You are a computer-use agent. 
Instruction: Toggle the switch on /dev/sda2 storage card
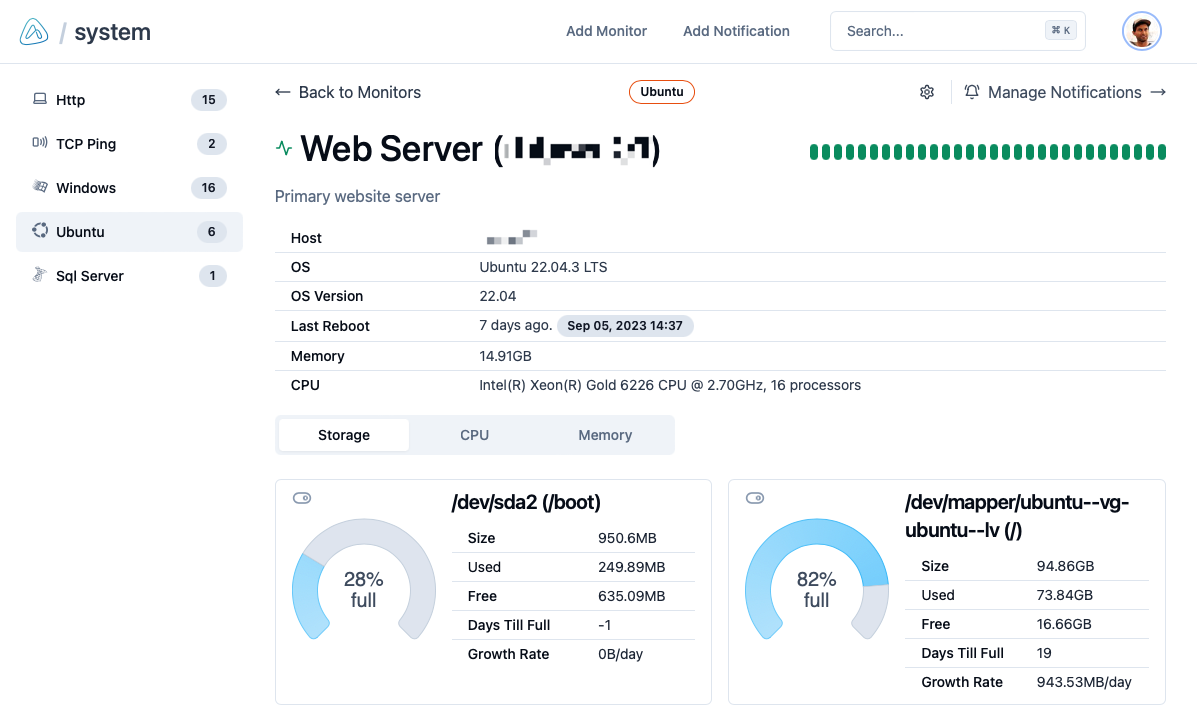[x=302, y=498]
